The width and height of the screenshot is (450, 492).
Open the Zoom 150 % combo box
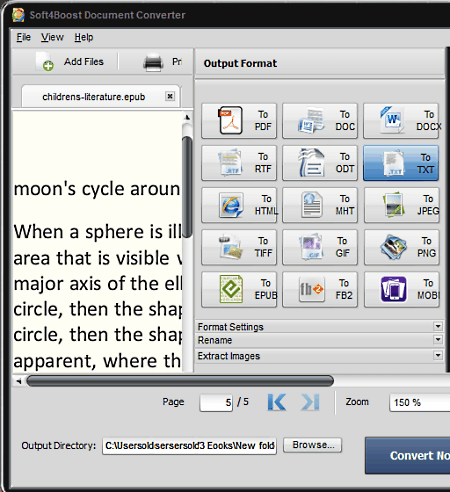coord(420,403)
